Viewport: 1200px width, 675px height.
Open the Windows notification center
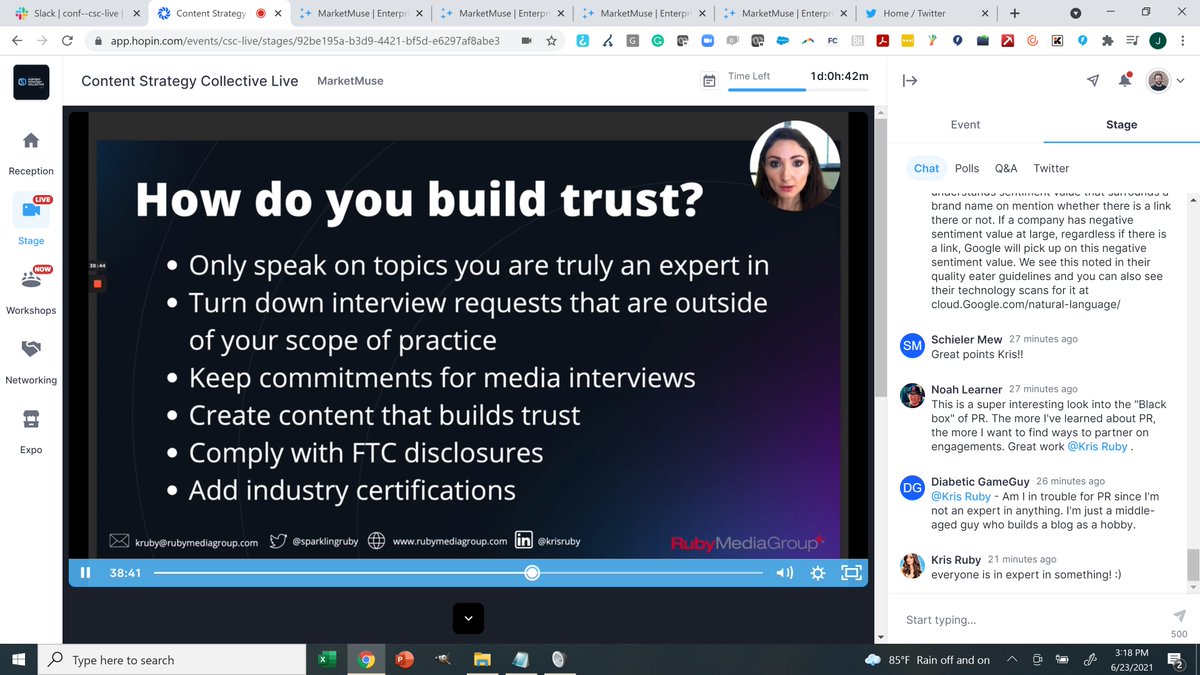pos(1175,660)
